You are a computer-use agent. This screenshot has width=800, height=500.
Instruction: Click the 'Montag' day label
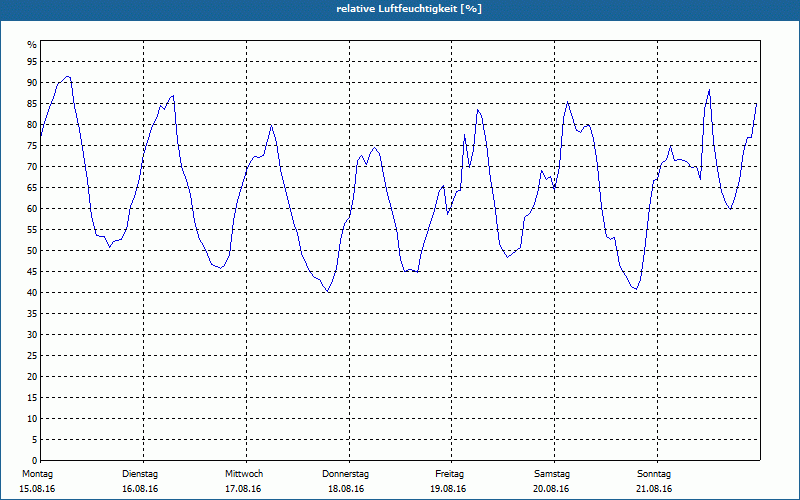coord(37,474)
